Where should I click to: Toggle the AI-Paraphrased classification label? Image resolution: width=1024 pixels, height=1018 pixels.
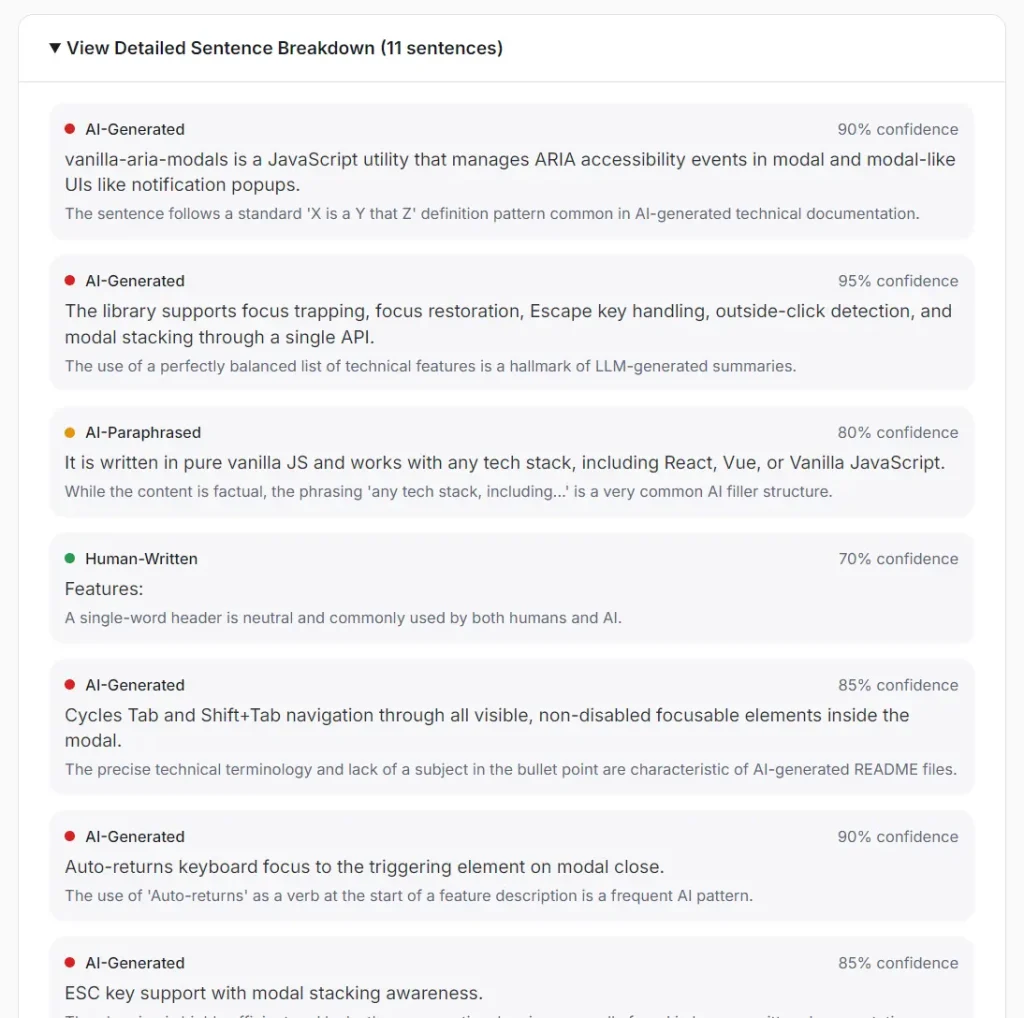click(x=144, y=432)
